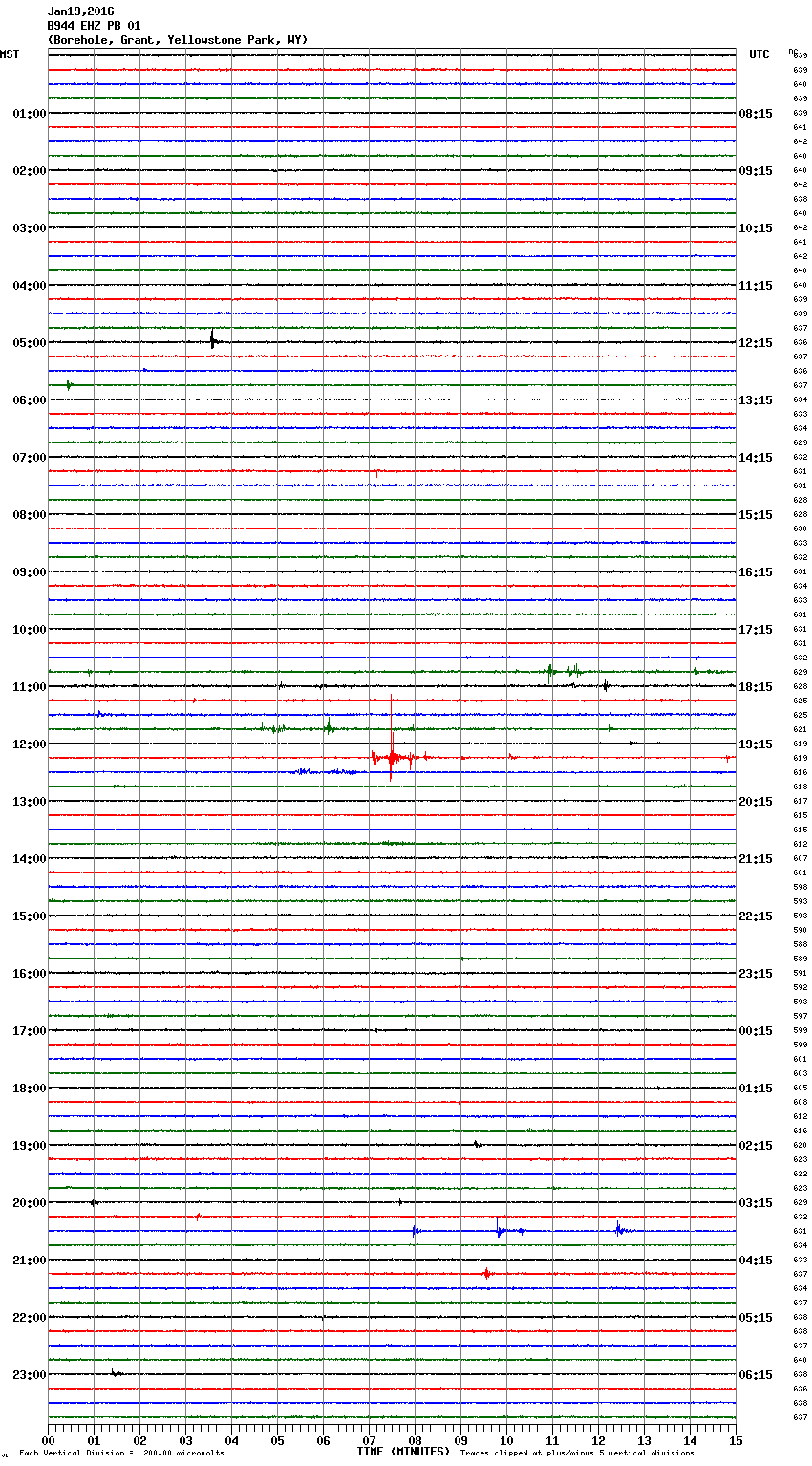Click the 23:15 UTC time label

[x=756, y=974]
